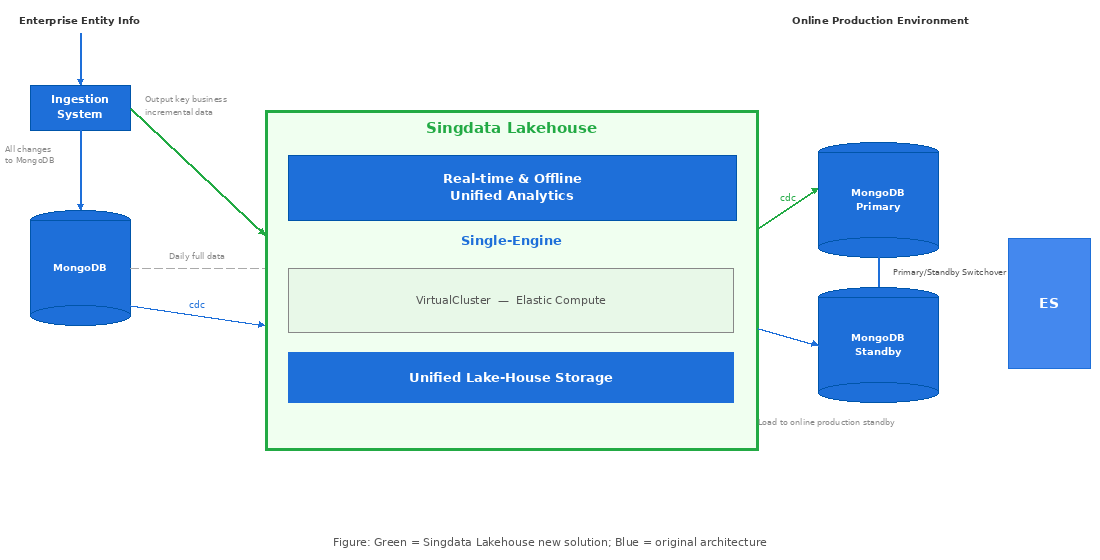The image size is (1100, 560).
Task: Click the Enterprise Entity Info heading
Action: (79, 21)
